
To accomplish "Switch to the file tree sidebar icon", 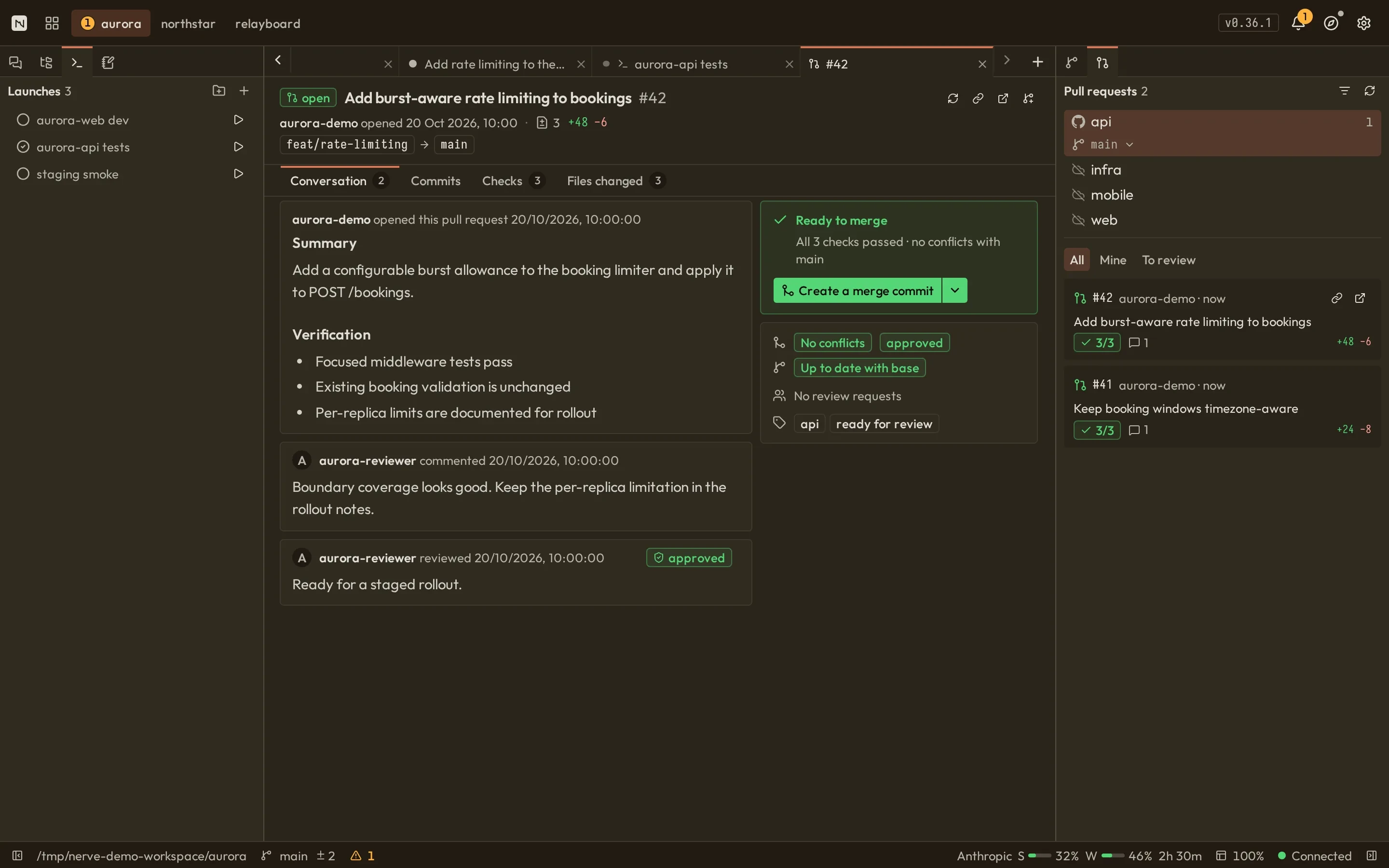I will point(46,62).
